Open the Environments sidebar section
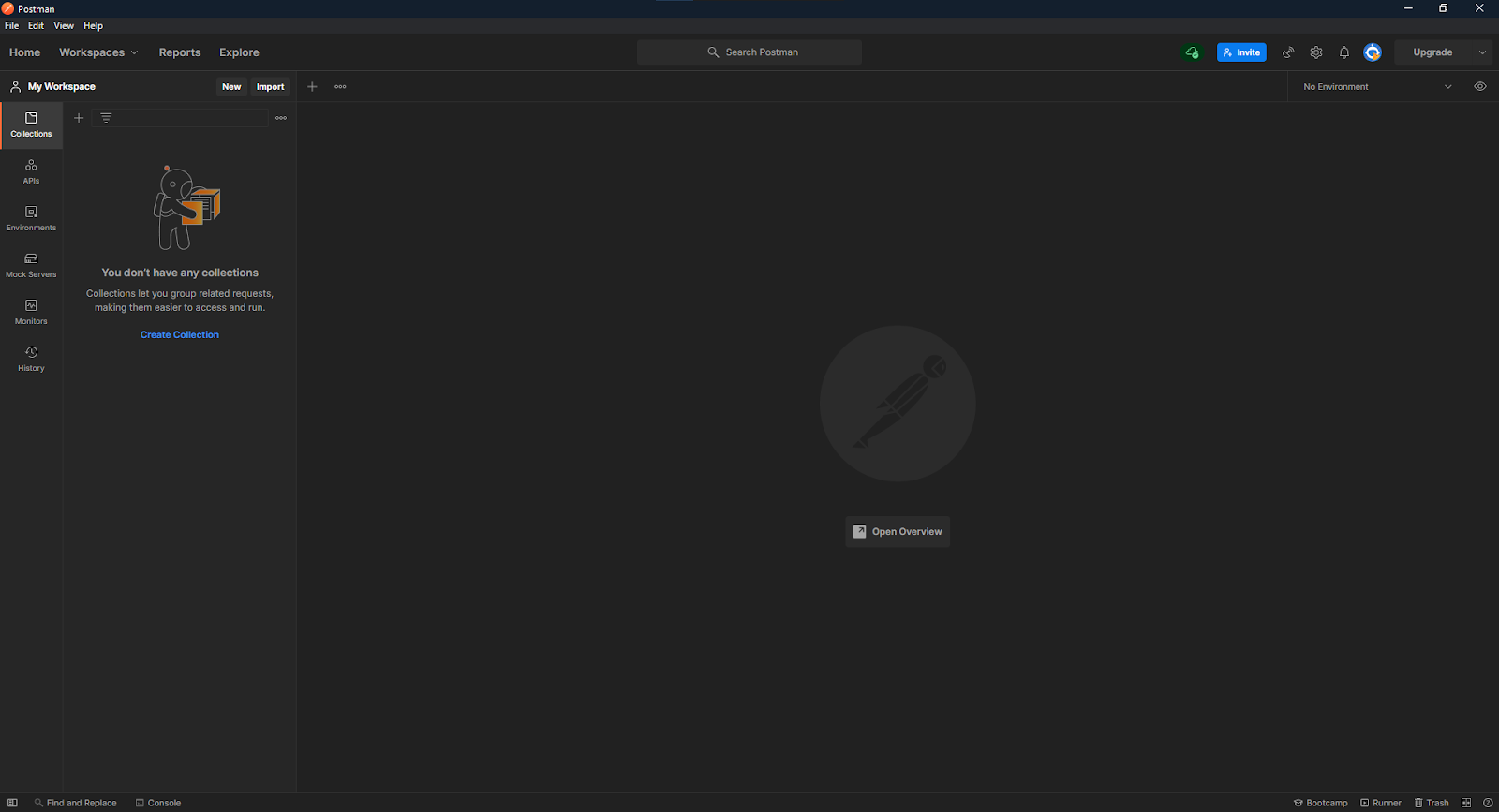 point(31,219)
